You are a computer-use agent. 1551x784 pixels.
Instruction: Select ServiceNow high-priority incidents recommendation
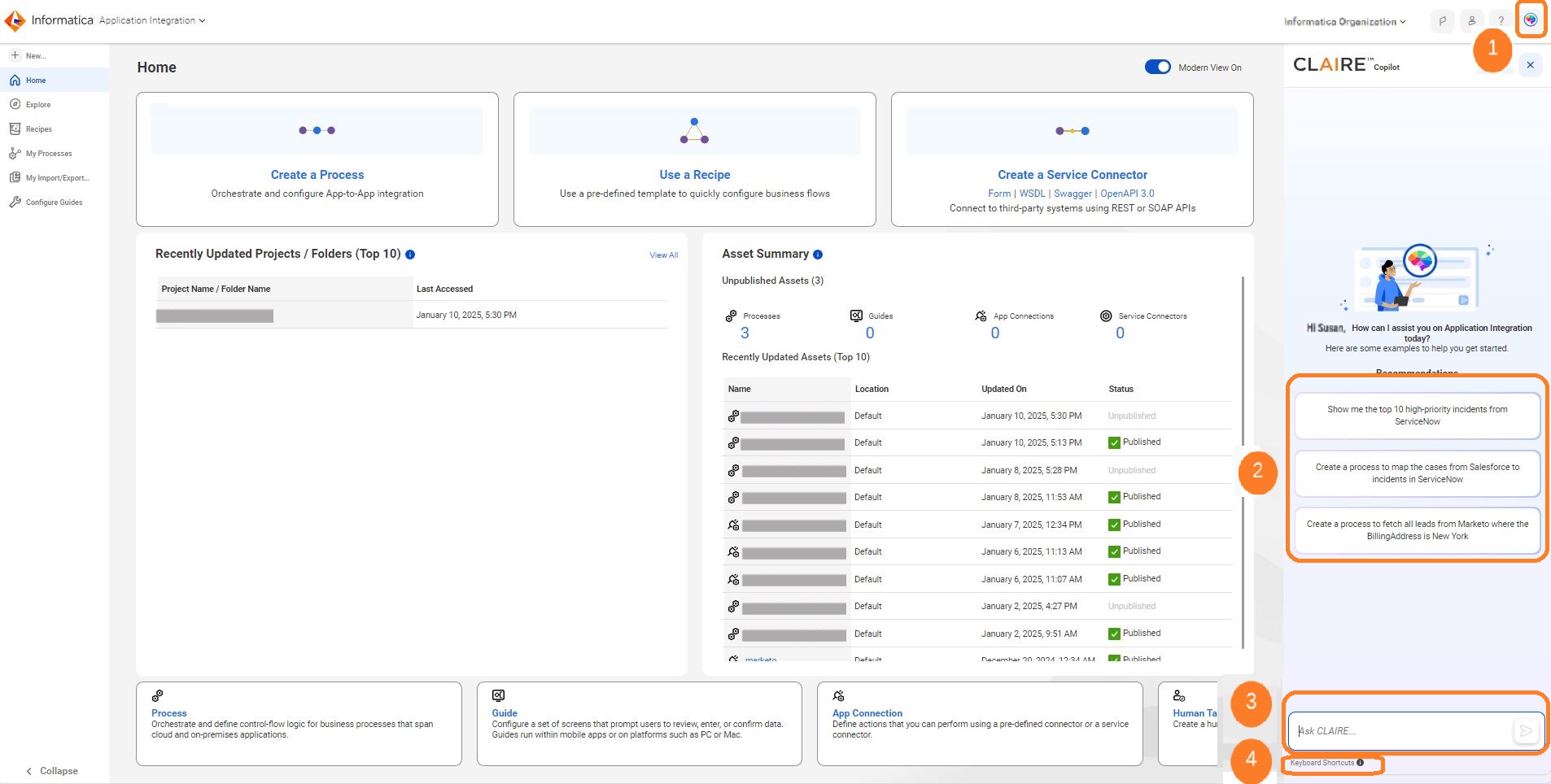1417,416
